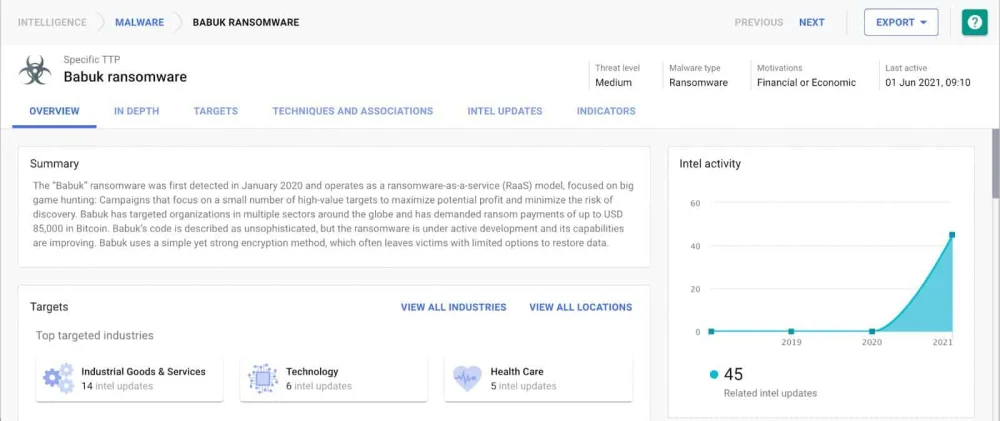The width and height of the screenshot is (1000, 421).
Task: Open Industrial Goods & Services card
Action: tap(129, 379)
